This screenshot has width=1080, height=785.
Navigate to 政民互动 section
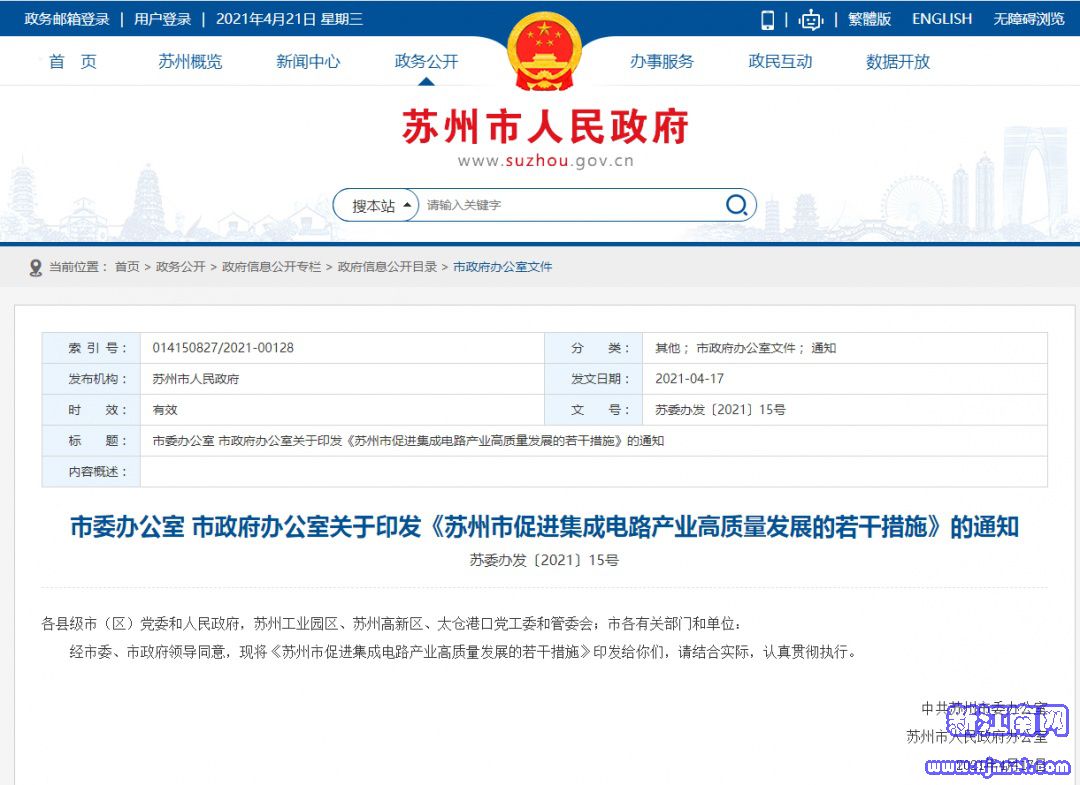780,61
